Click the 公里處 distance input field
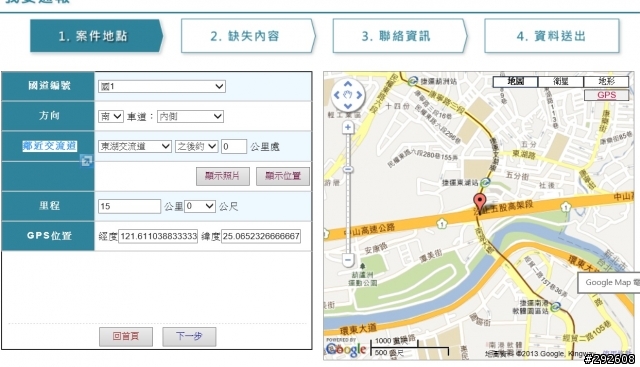 point(234,146)
